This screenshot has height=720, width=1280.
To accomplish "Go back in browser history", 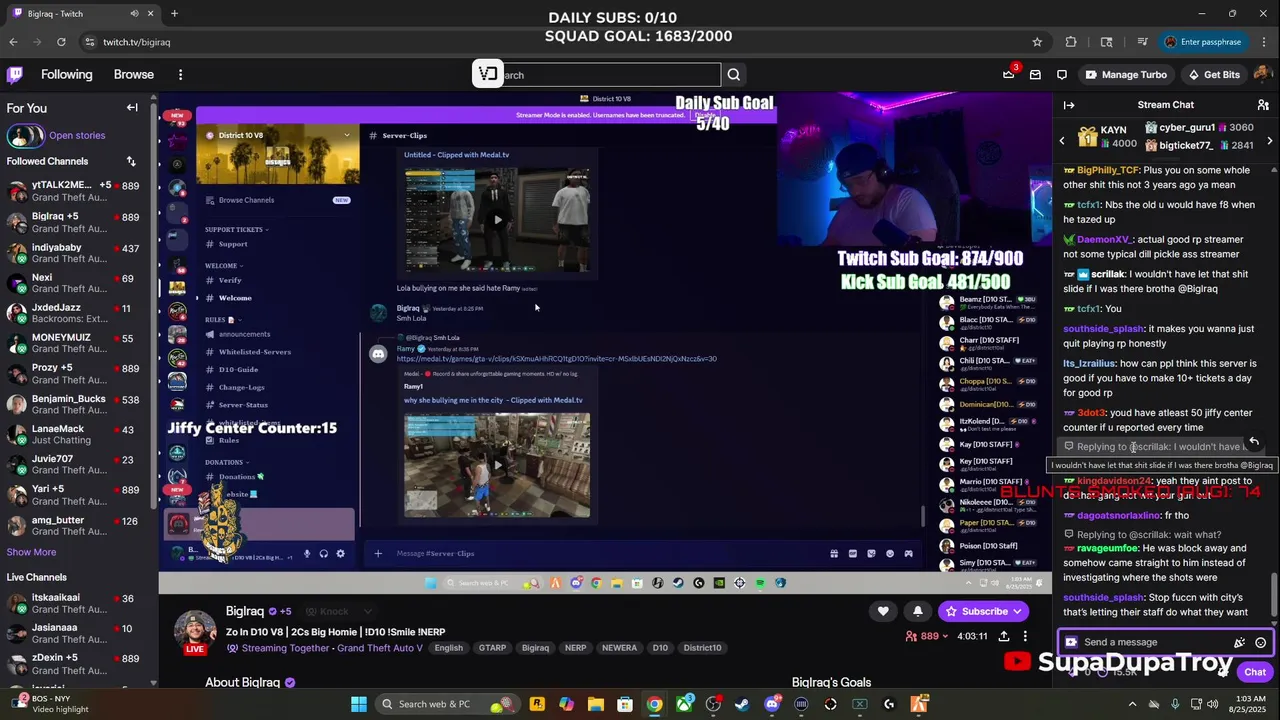I will coord(13,42).
